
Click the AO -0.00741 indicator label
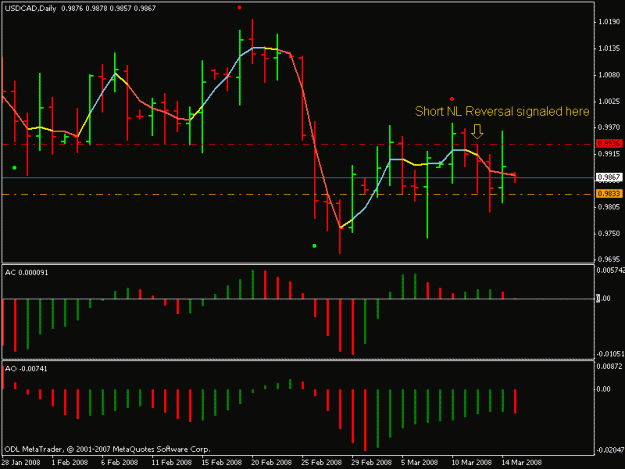click(26, 369)
